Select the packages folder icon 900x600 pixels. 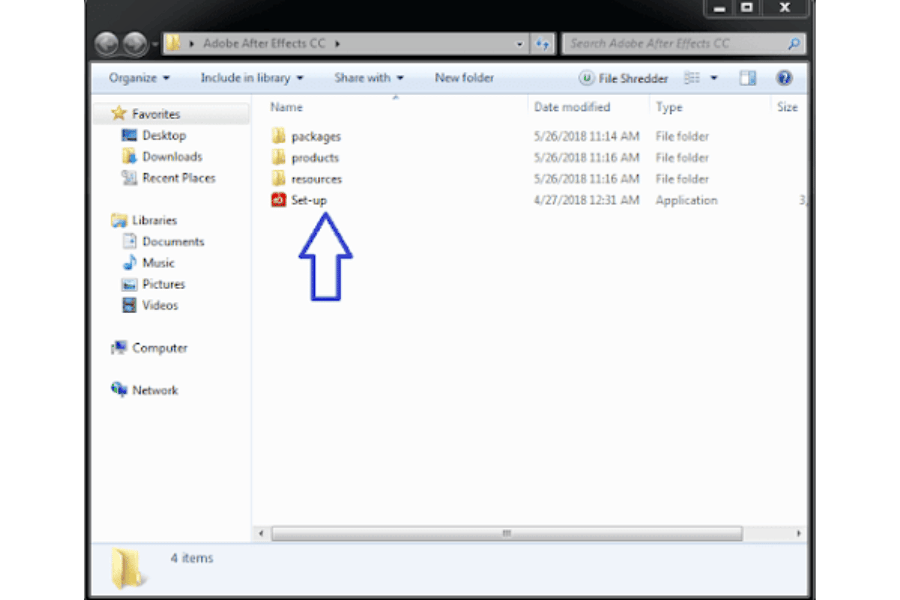[278, 136]
